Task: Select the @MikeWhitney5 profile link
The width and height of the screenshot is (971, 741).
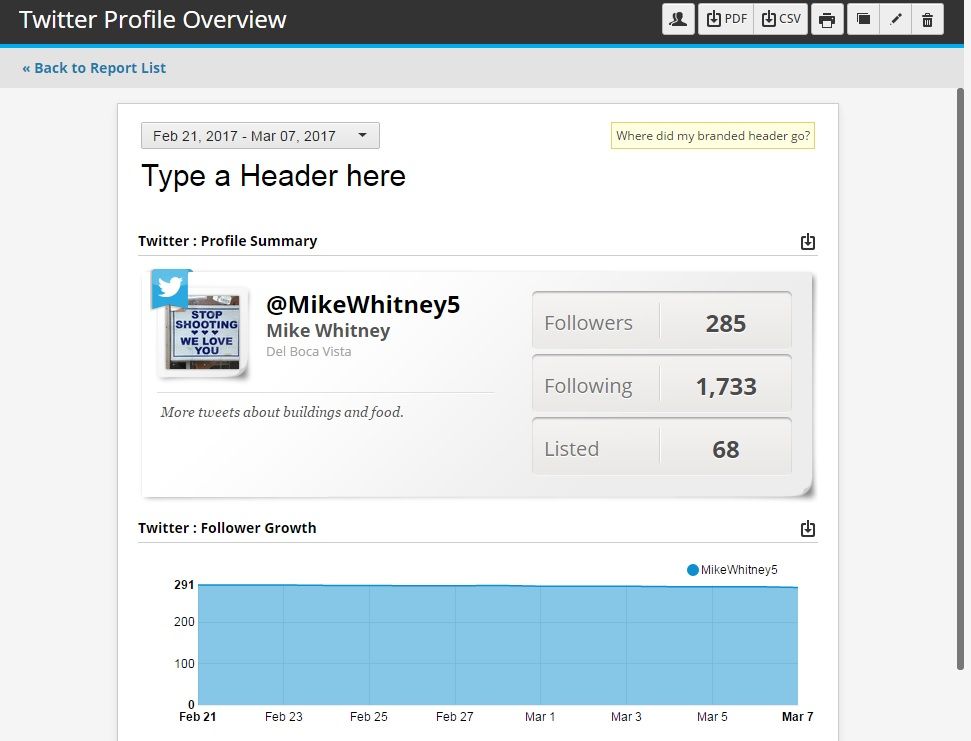Action: tap(363, 304)
